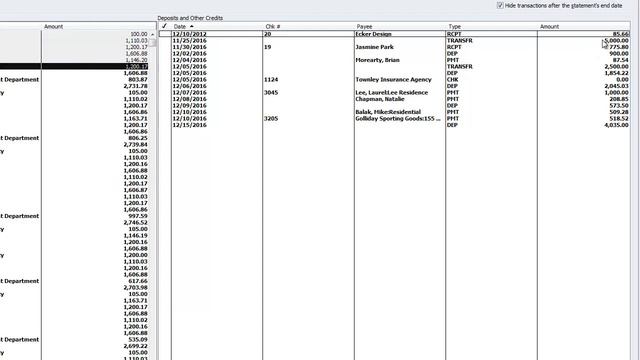Select the 803.87 Department payment in left list
This screenshot has height=360, width=640.
coord(74,80)
